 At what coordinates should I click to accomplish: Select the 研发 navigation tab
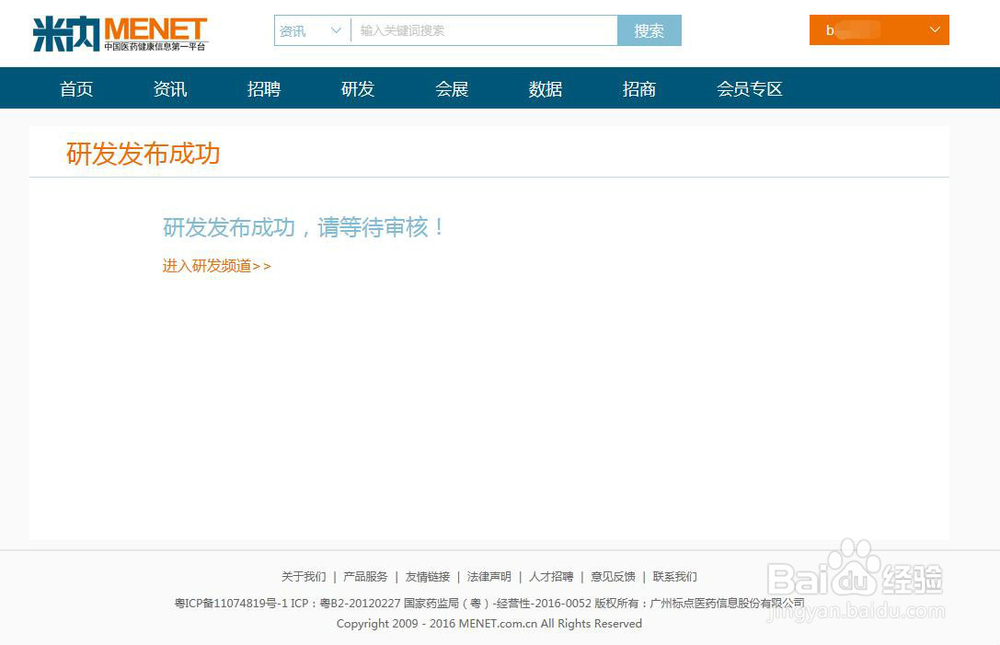(x=357, y=89)
